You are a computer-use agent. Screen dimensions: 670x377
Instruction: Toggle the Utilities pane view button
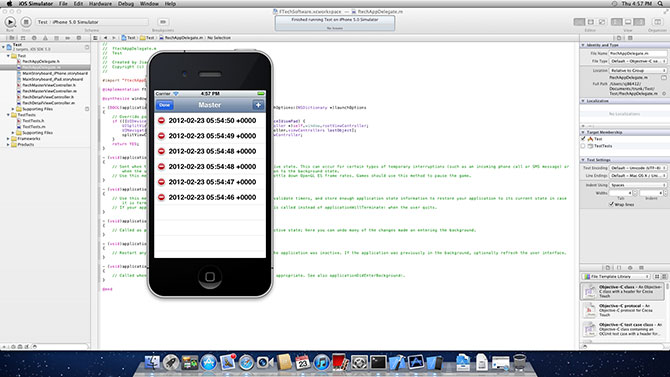point(639,22)
